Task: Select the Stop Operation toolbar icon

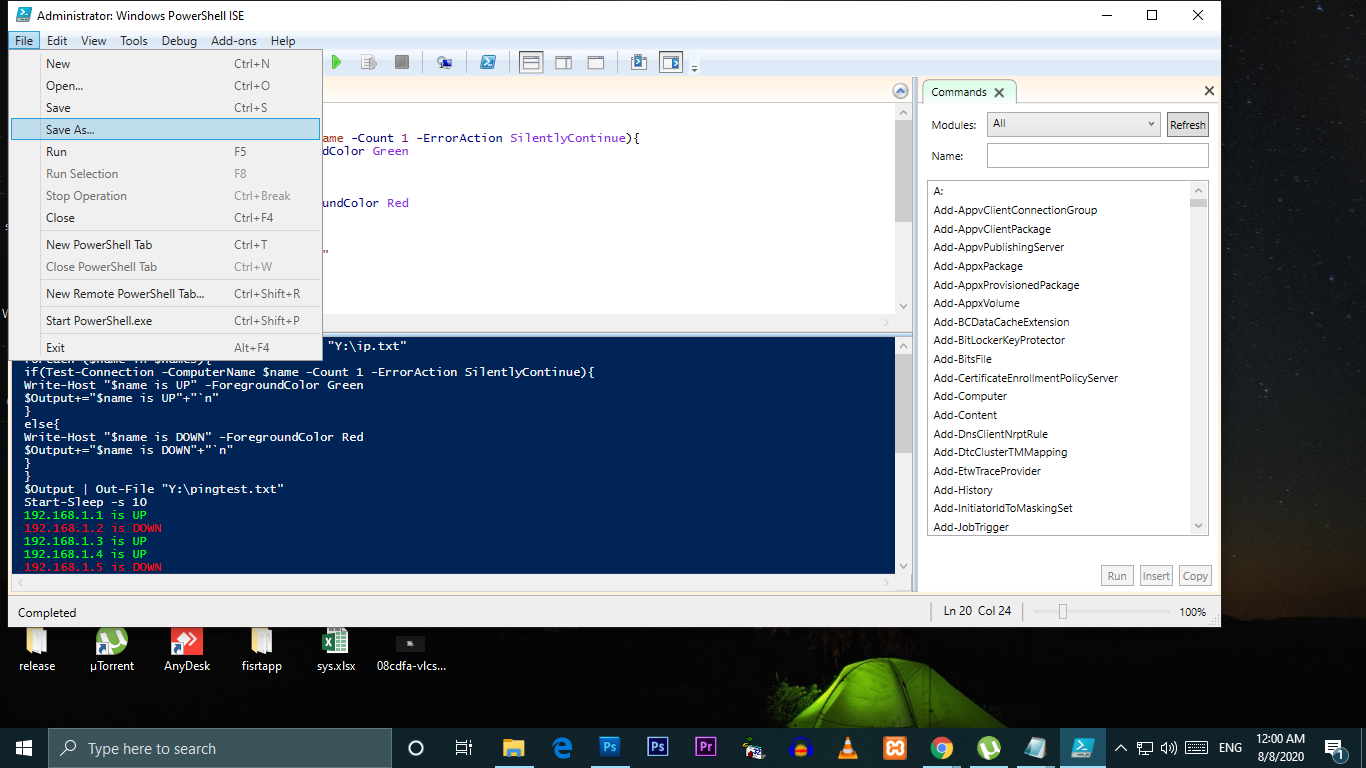Action: point(401,62)
